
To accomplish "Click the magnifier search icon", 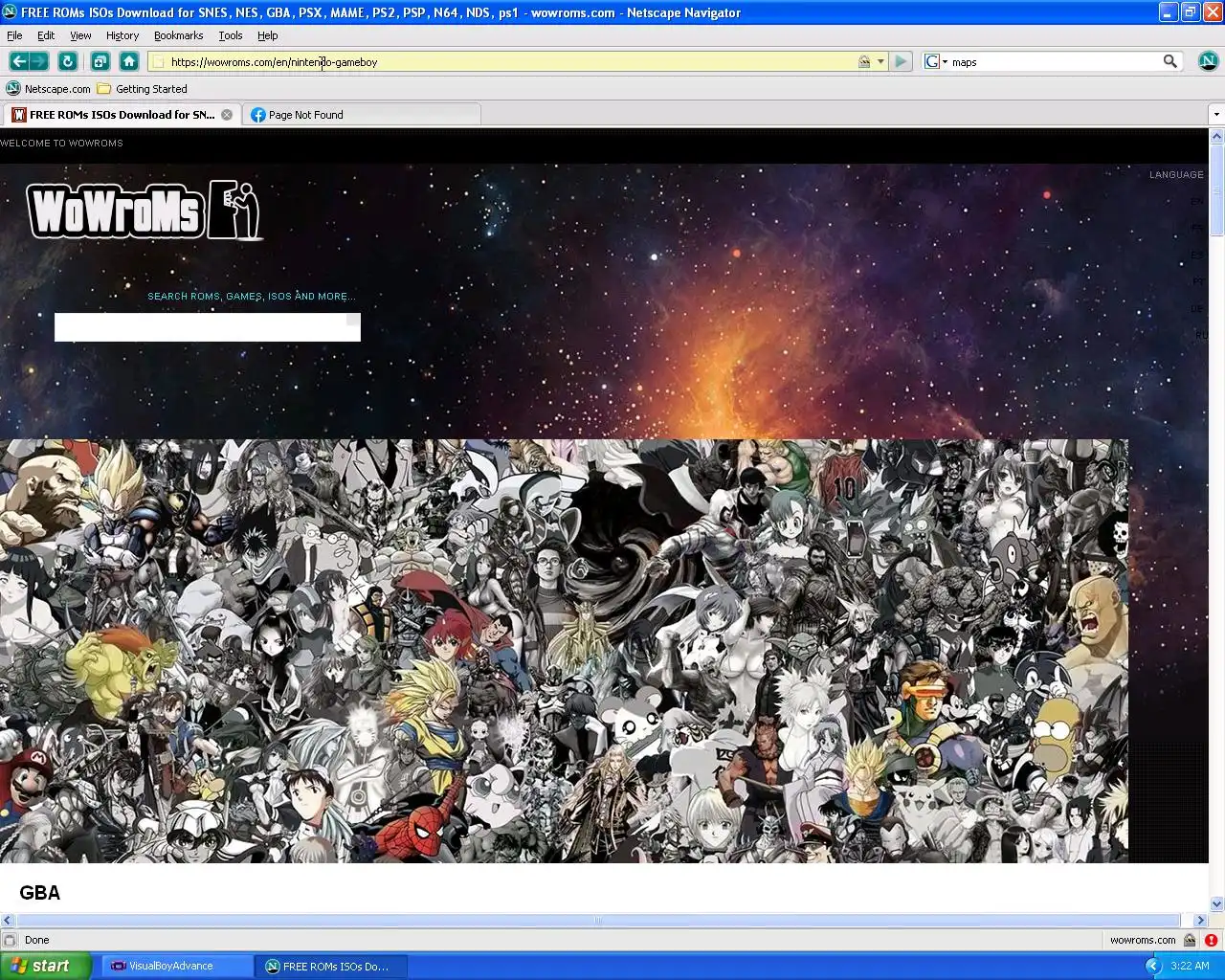I will (x=1169, y=61).
